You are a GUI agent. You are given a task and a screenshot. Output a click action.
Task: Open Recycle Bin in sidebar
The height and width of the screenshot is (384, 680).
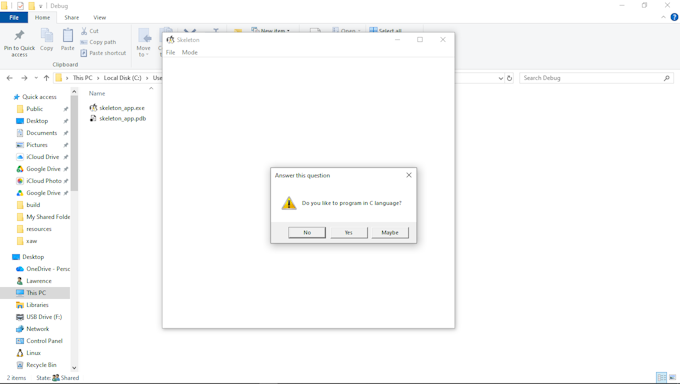[36, 365]
